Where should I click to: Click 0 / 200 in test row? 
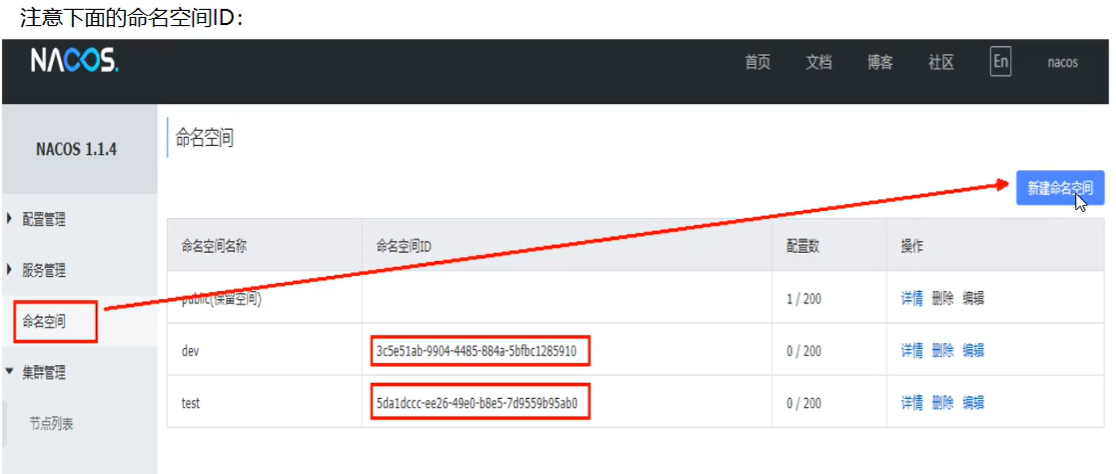pos(804,404)
